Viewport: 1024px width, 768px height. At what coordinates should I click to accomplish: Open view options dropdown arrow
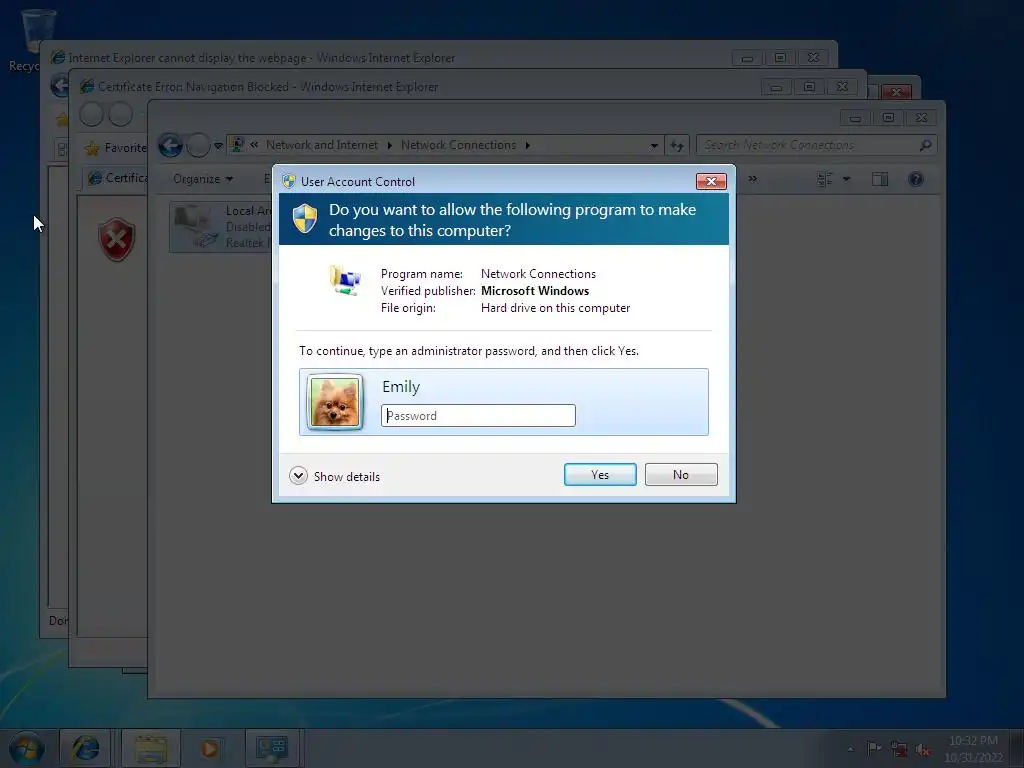(846, 179)
